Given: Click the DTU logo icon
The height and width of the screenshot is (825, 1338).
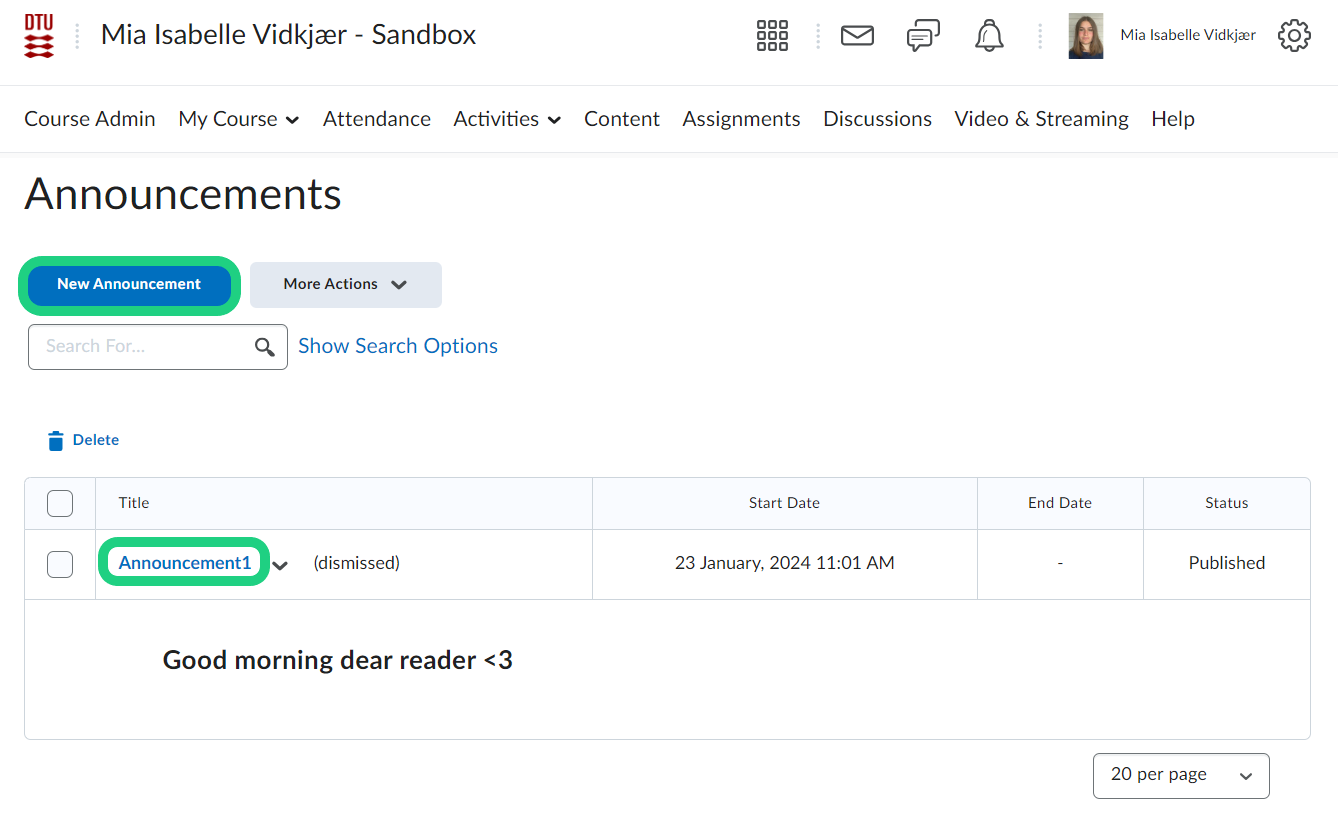Looking at the screenshot, I should click(x=39, y=36).
